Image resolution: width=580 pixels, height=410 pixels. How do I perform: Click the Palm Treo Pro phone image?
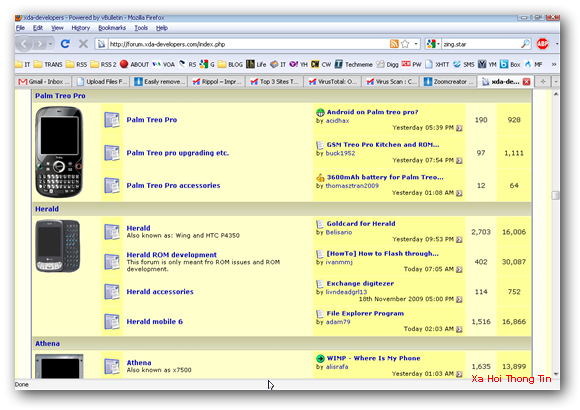[x=59, y=152]
